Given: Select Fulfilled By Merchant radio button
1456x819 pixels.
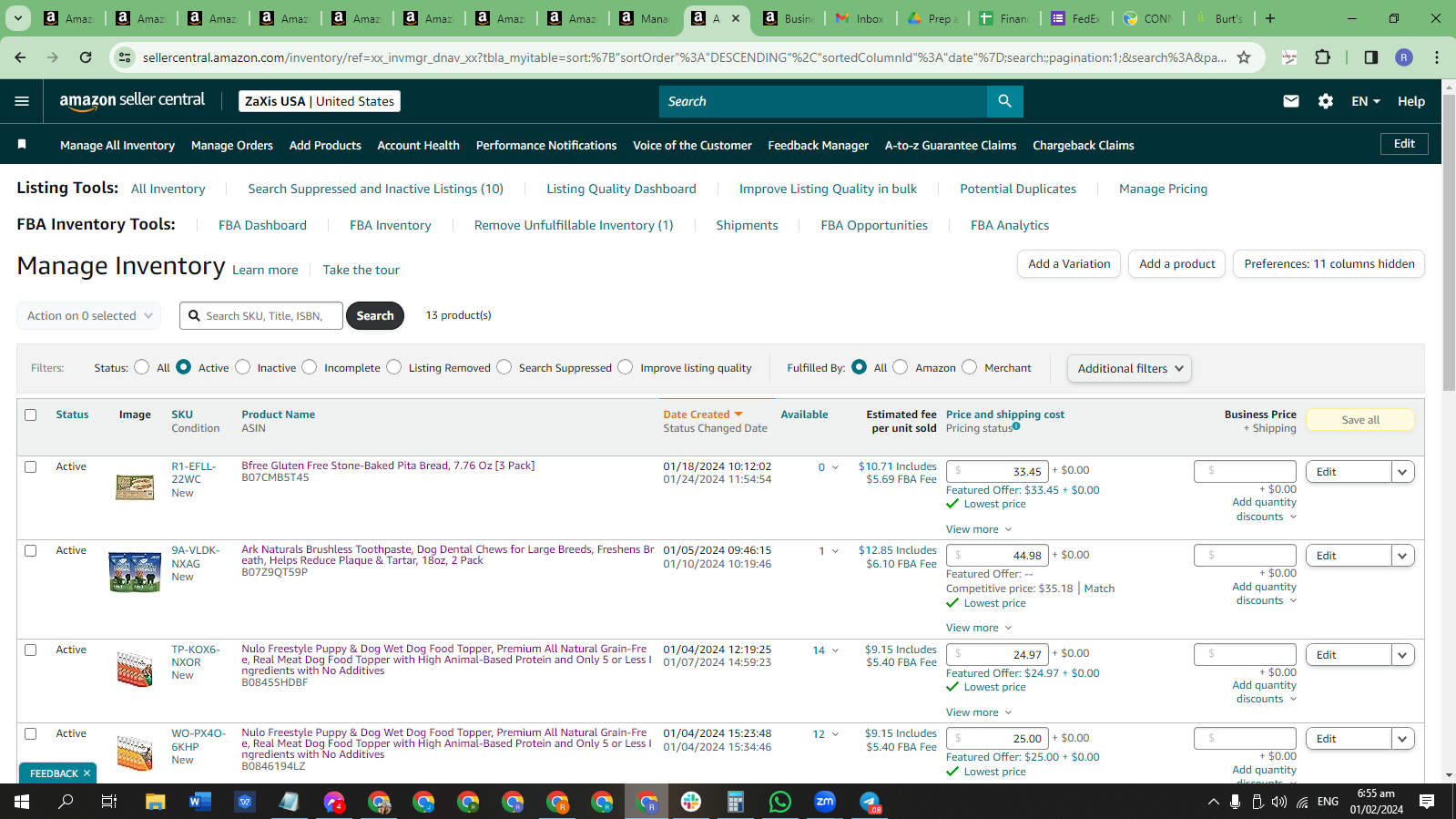Looking at the screenshot, I should tap(969, 367).
